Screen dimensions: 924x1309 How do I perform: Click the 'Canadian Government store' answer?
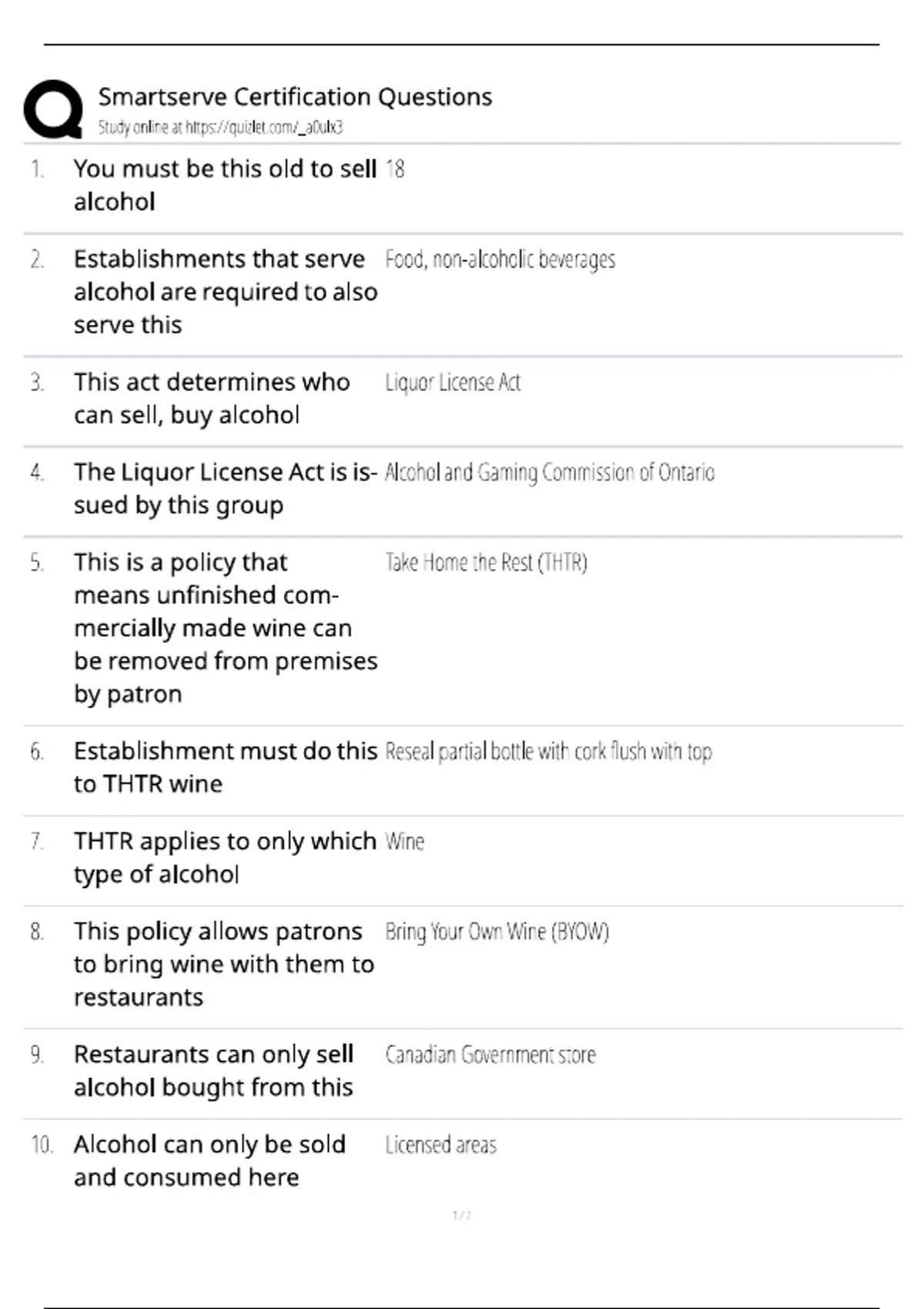490,1054
